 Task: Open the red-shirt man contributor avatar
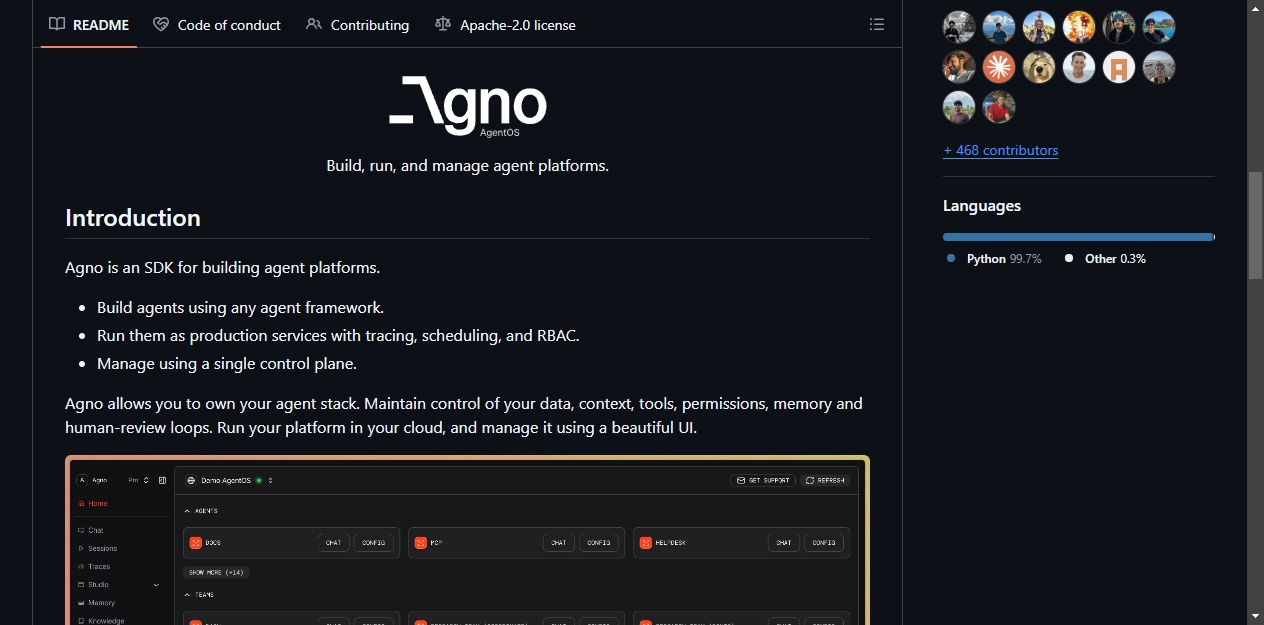coord(999,107)
